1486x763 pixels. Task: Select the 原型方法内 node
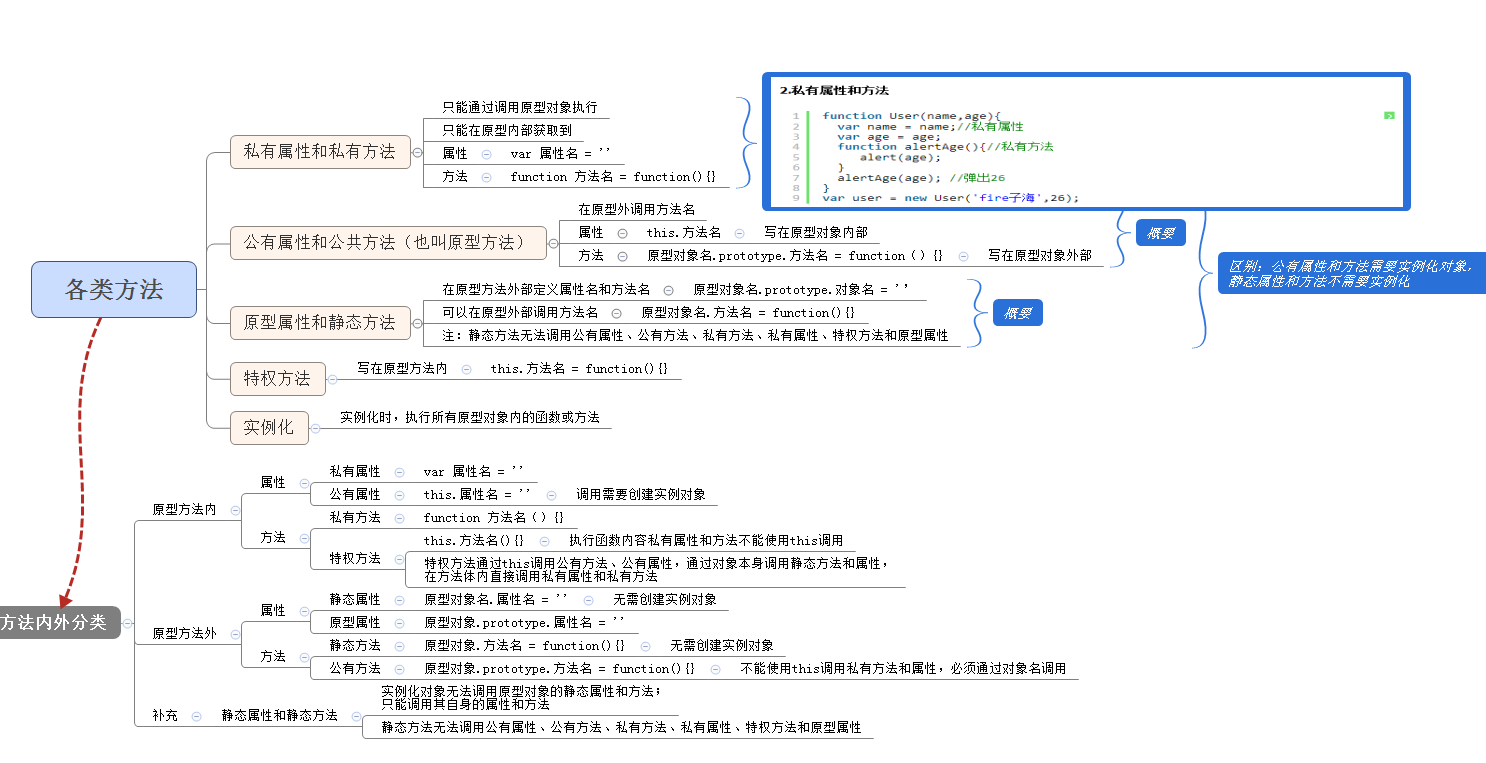point(184,510)
